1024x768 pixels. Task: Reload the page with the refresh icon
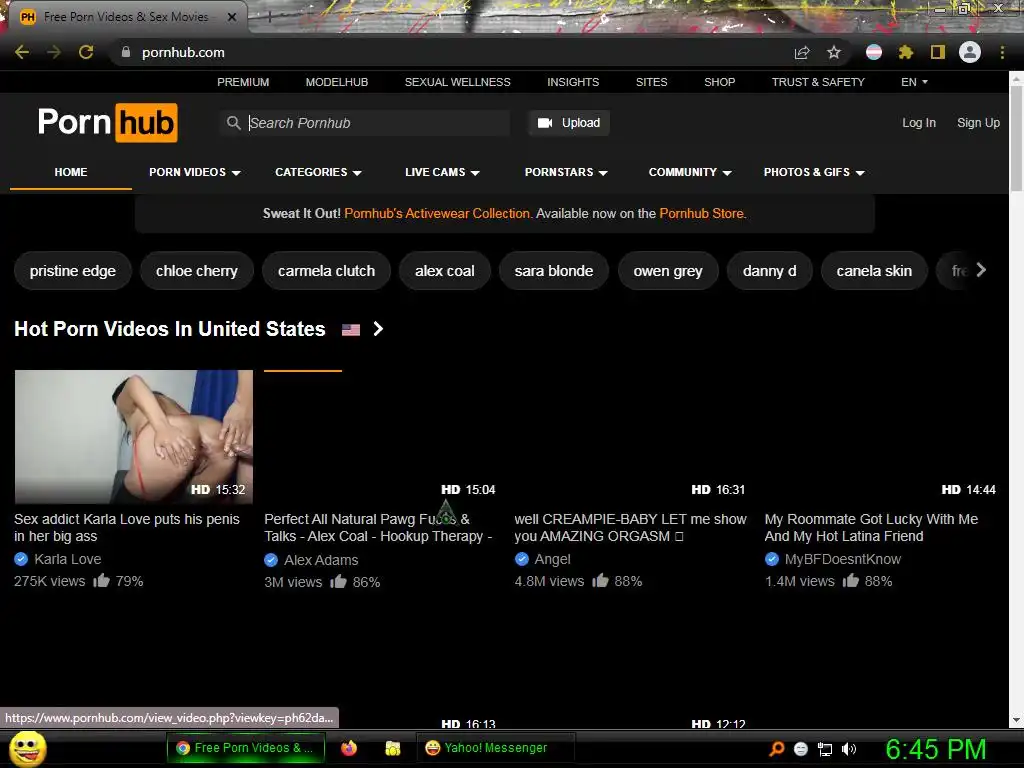(86, 52)
